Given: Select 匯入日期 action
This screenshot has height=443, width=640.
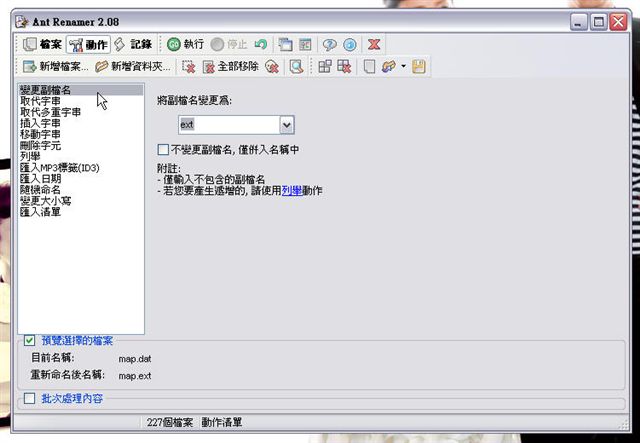Looking at the screenshot, I should click(81, 179).
